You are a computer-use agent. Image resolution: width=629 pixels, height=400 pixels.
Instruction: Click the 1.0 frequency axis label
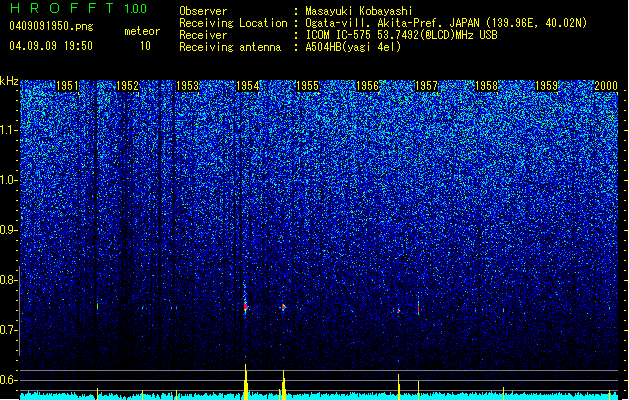click(9, 180)
